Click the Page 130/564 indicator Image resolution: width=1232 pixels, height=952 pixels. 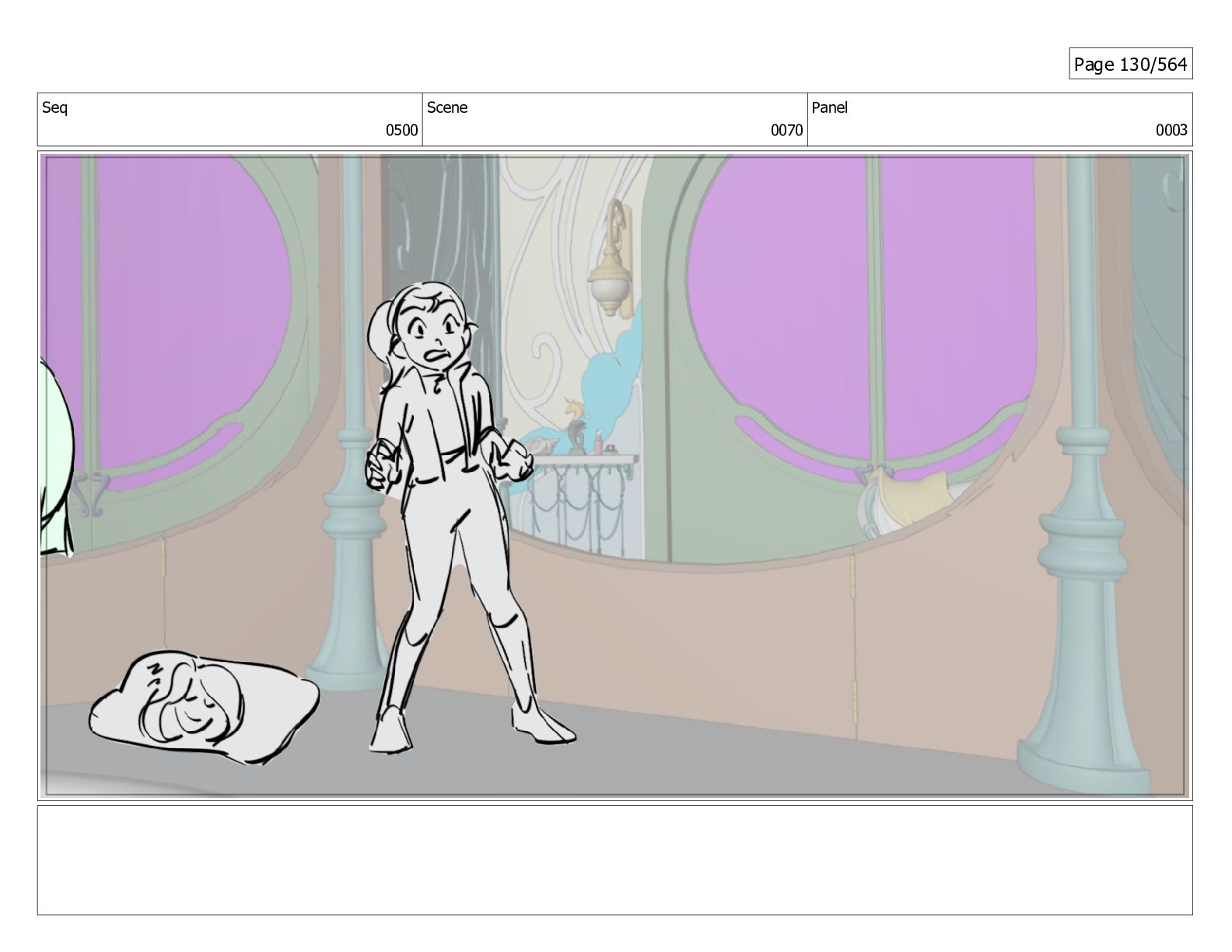[x=1130, y=65]
